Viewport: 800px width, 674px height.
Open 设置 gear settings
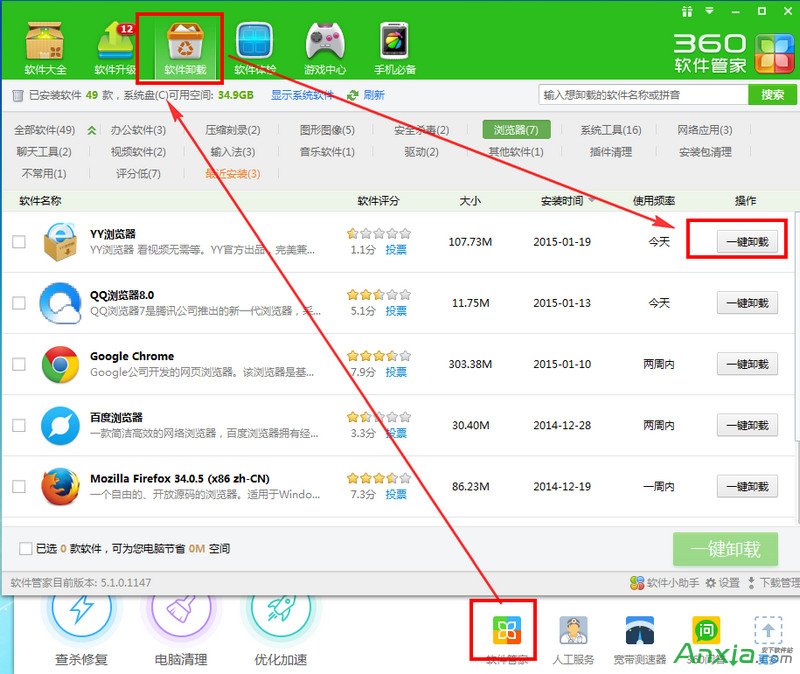tap(722, 582)
